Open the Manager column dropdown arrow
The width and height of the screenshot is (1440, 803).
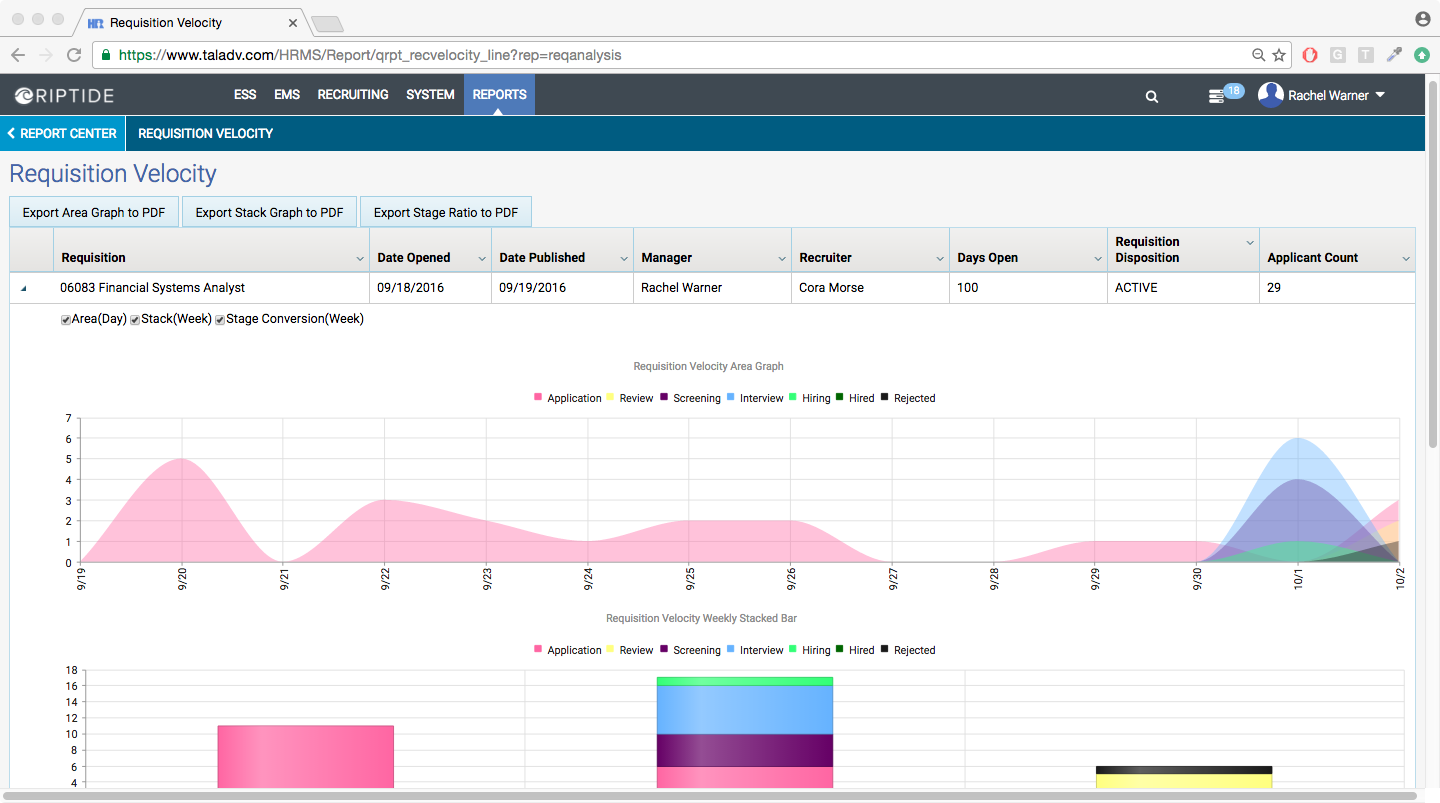(x=782, y=259)
